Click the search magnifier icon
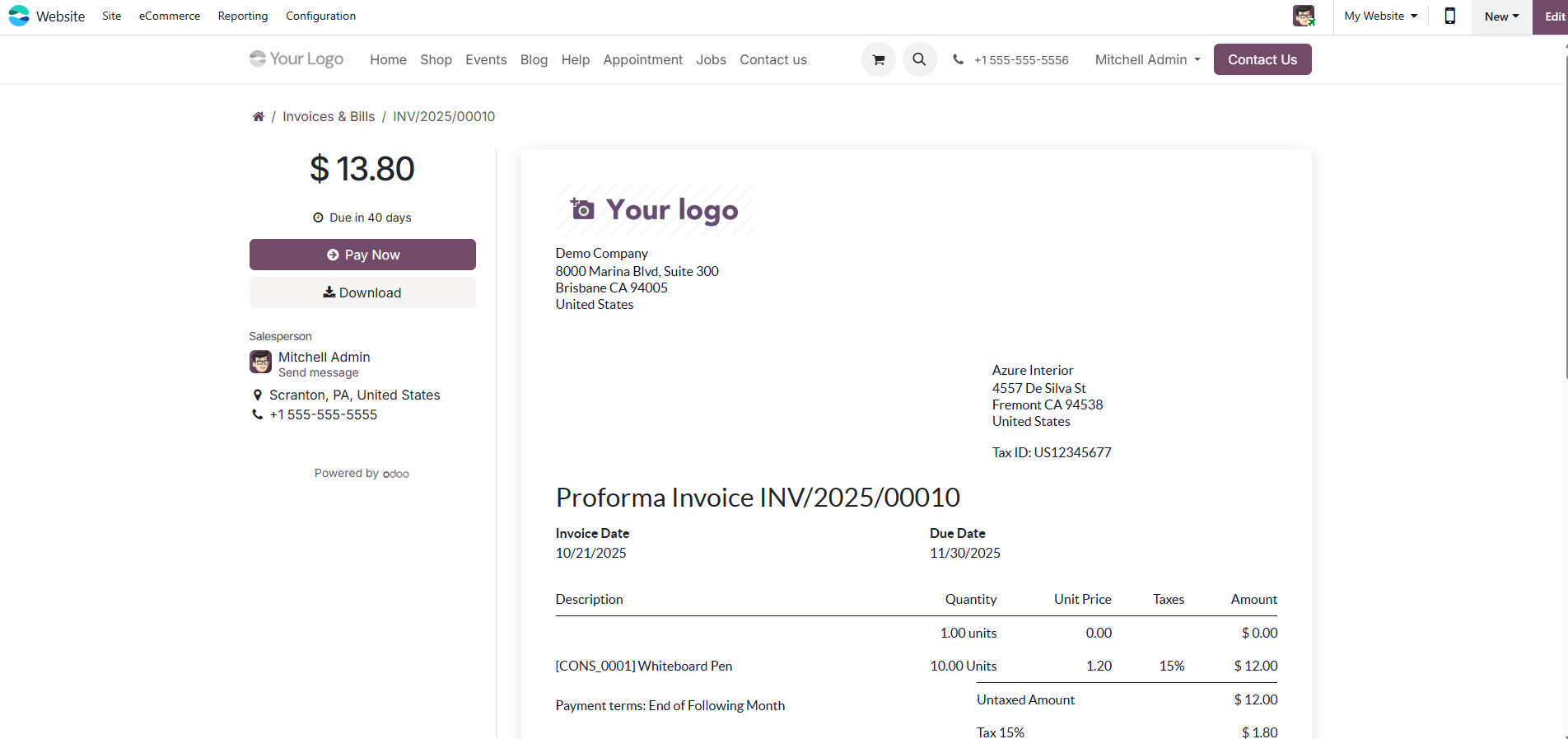This screenshot has width=1568, height=739. [x=920, y=59]
